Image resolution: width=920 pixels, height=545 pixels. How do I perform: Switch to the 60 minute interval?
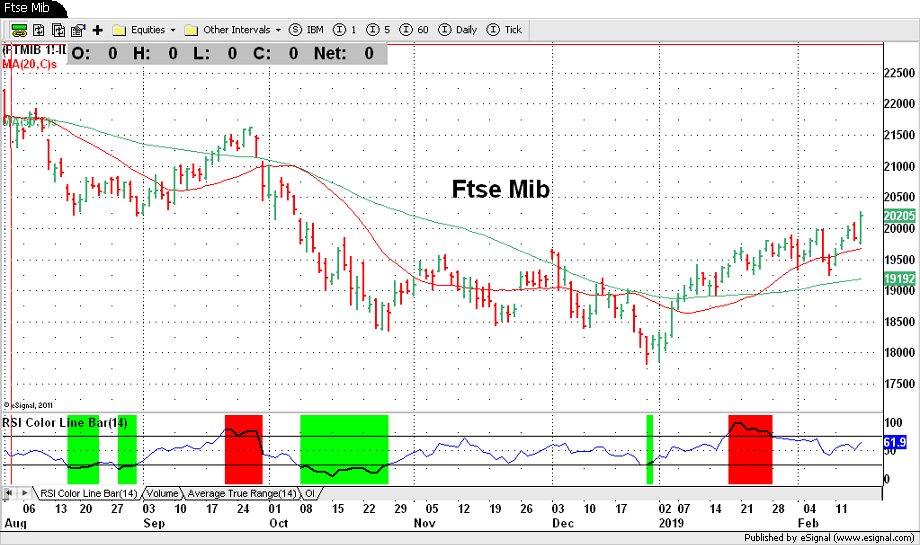tap(414, 30)
